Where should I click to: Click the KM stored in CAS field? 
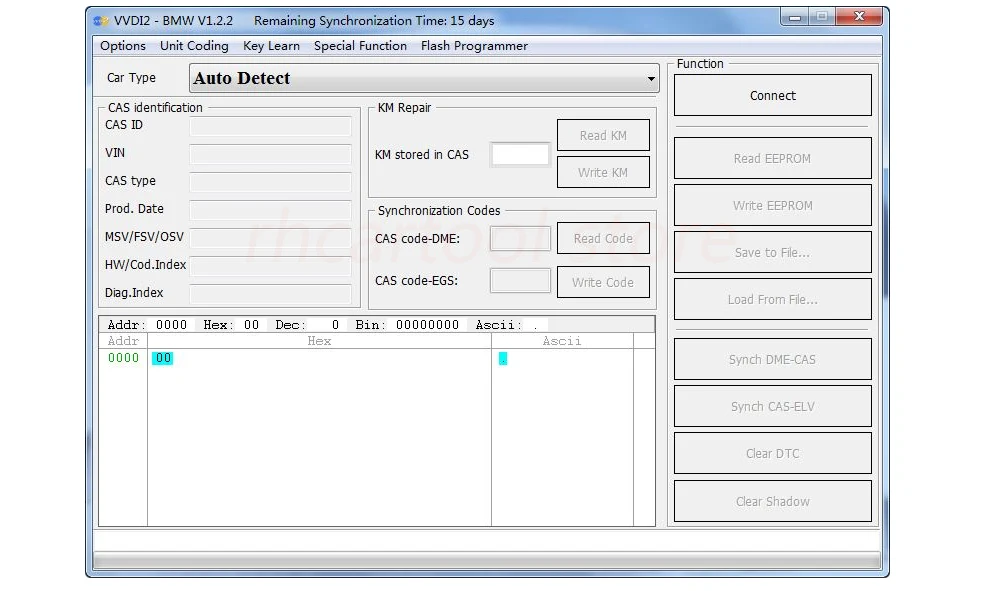520,154
